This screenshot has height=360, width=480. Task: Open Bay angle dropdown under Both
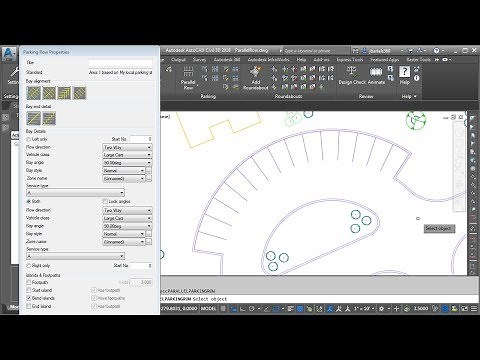point(127,226)
